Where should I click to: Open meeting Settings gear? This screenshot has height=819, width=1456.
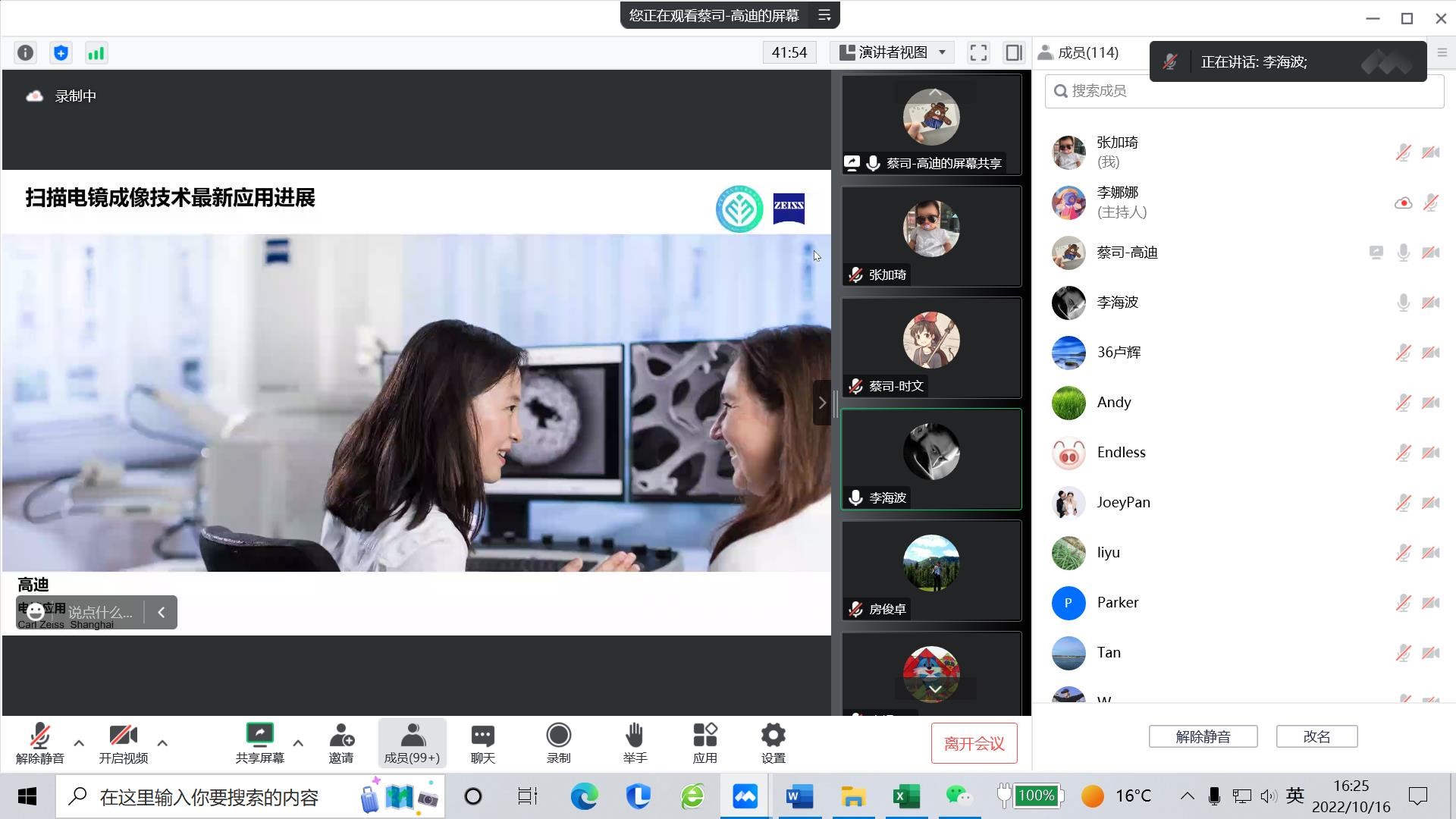click(773, 743)
